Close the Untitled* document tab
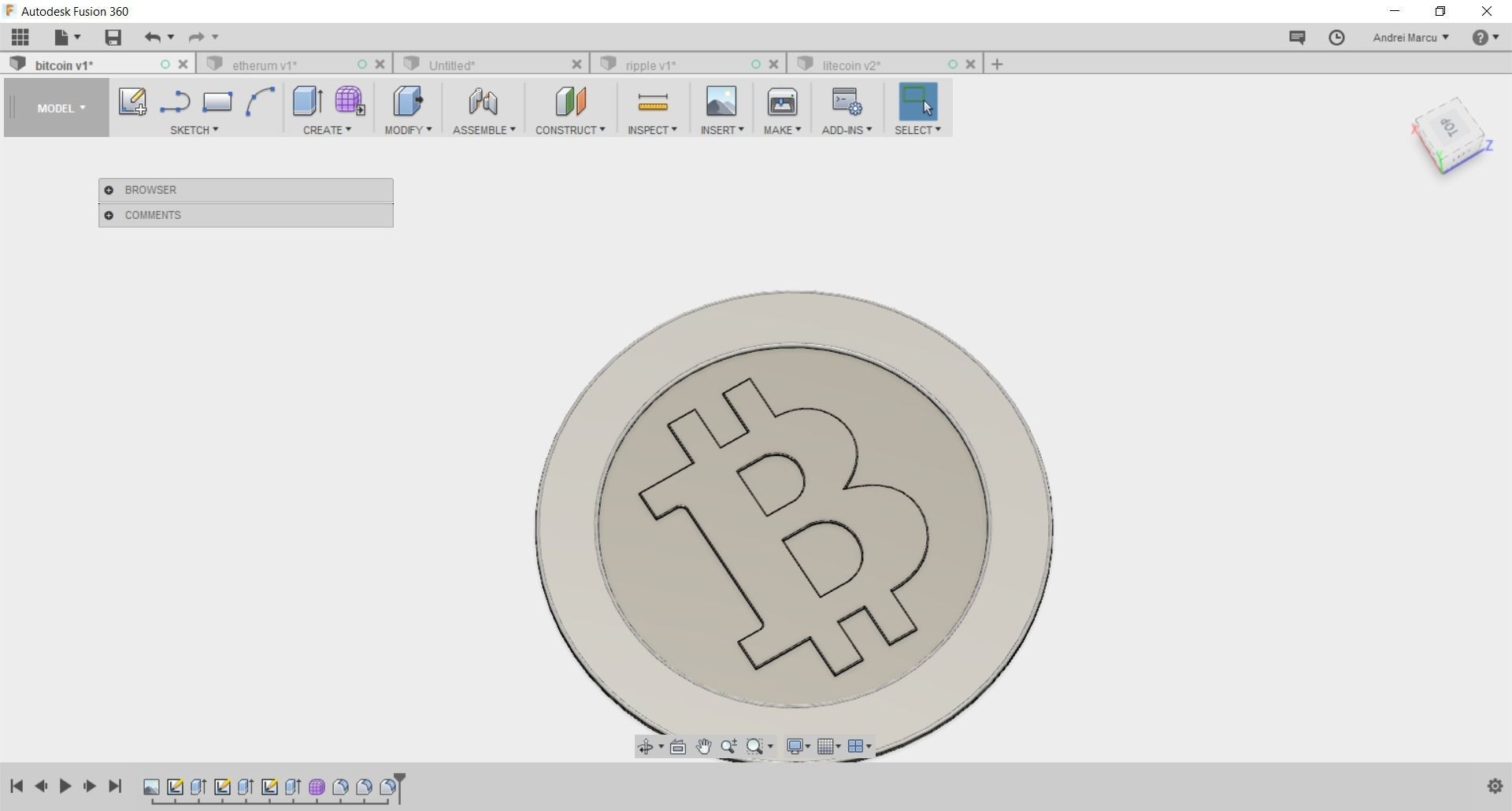Viewport: 1512px width, 811px height. click(576, 65)
